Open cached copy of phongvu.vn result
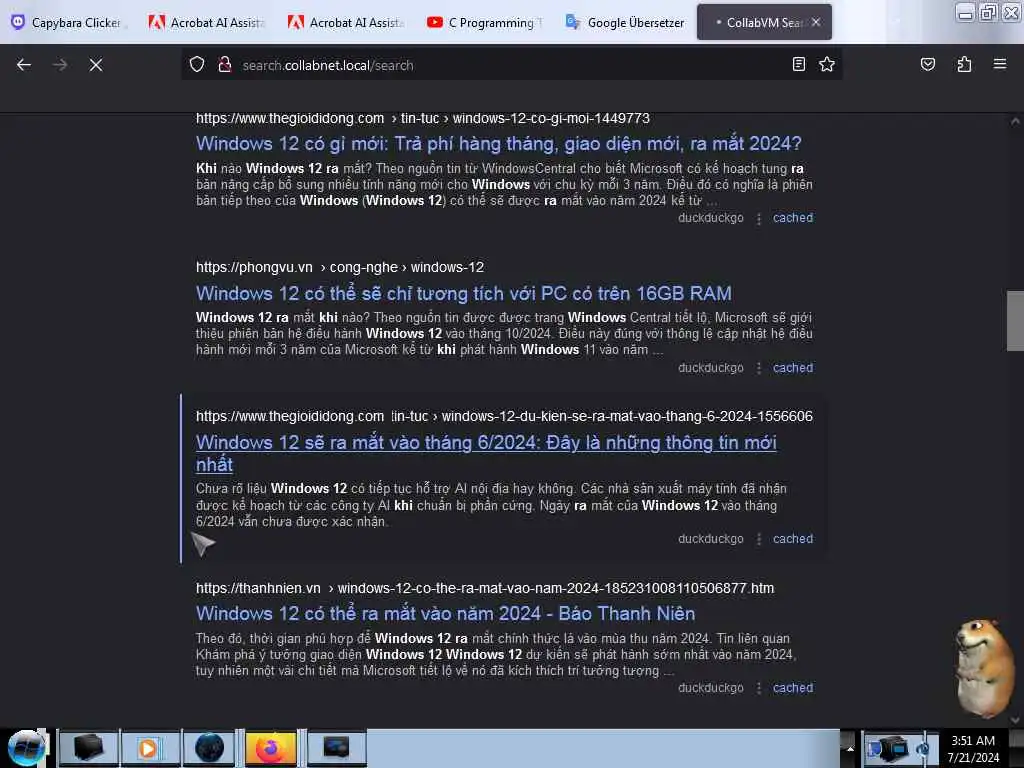1024x768 pixels. [x=793, y=368]
